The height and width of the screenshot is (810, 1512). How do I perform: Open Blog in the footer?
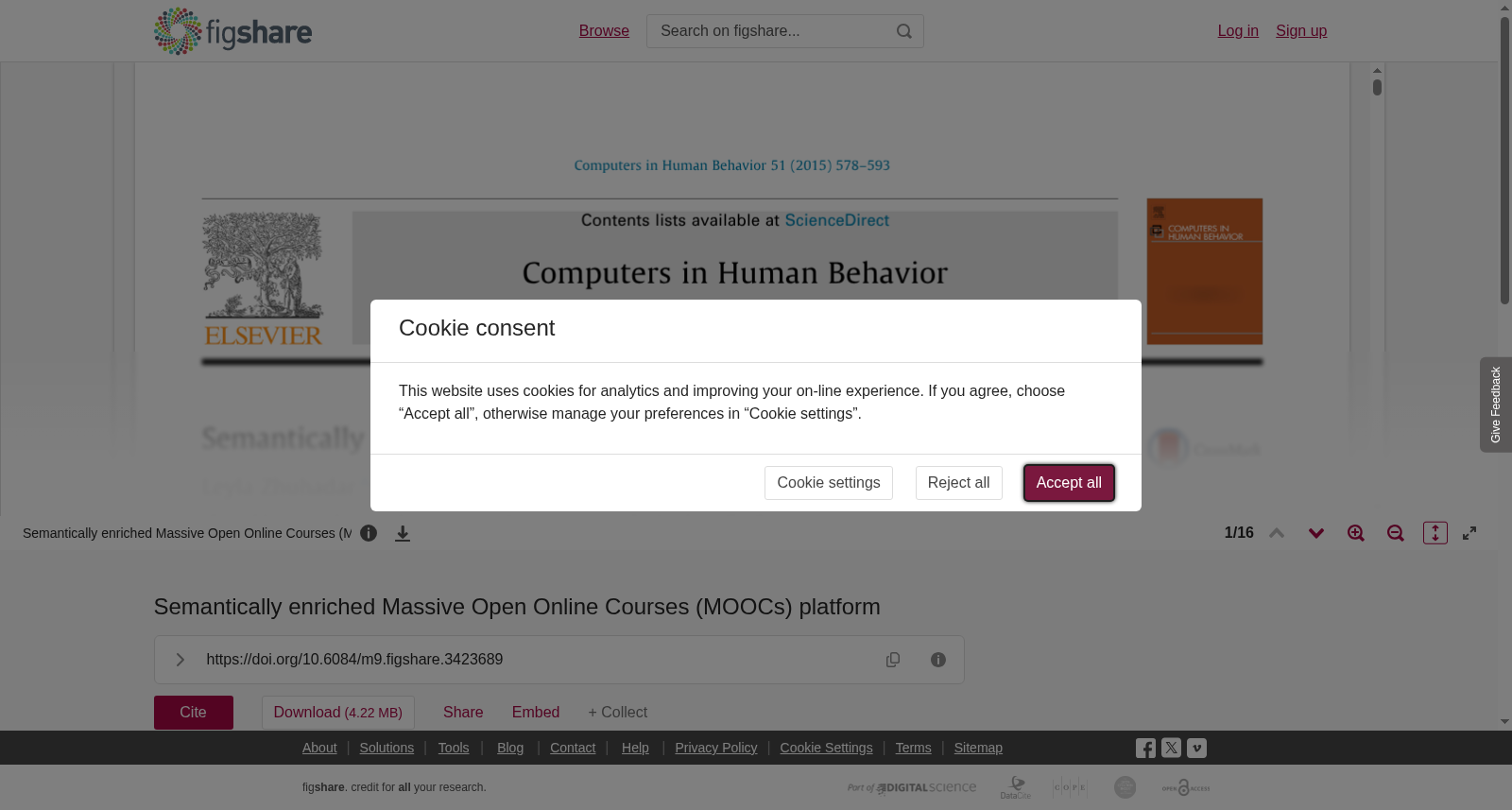click(510, 748)
